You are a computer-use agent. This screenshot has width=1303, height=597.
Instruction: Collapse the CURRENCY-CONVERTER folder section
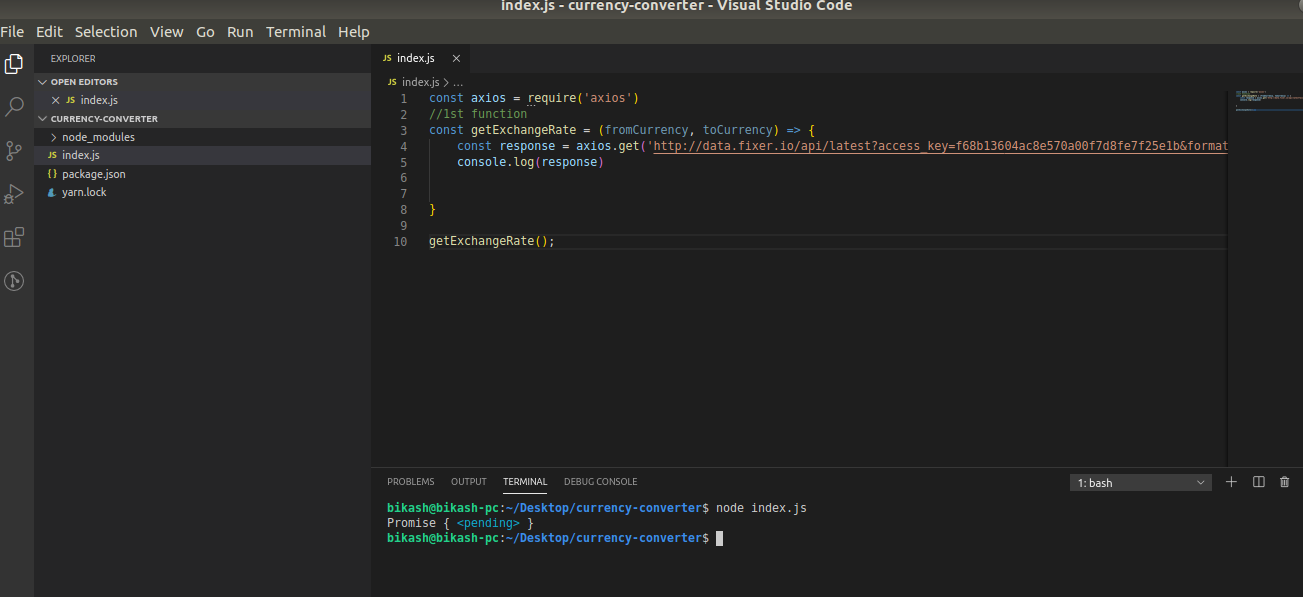point(202,118)
